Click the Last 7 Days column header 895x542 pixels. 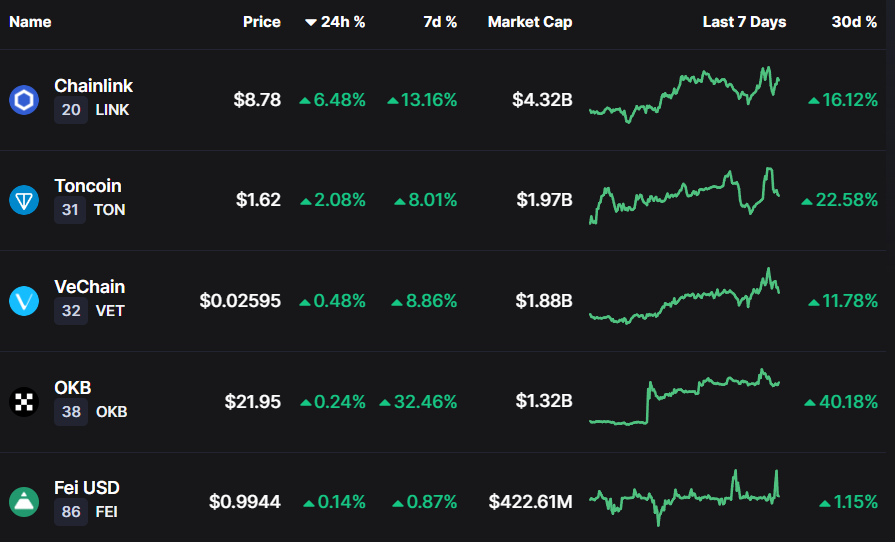[744, 22]
